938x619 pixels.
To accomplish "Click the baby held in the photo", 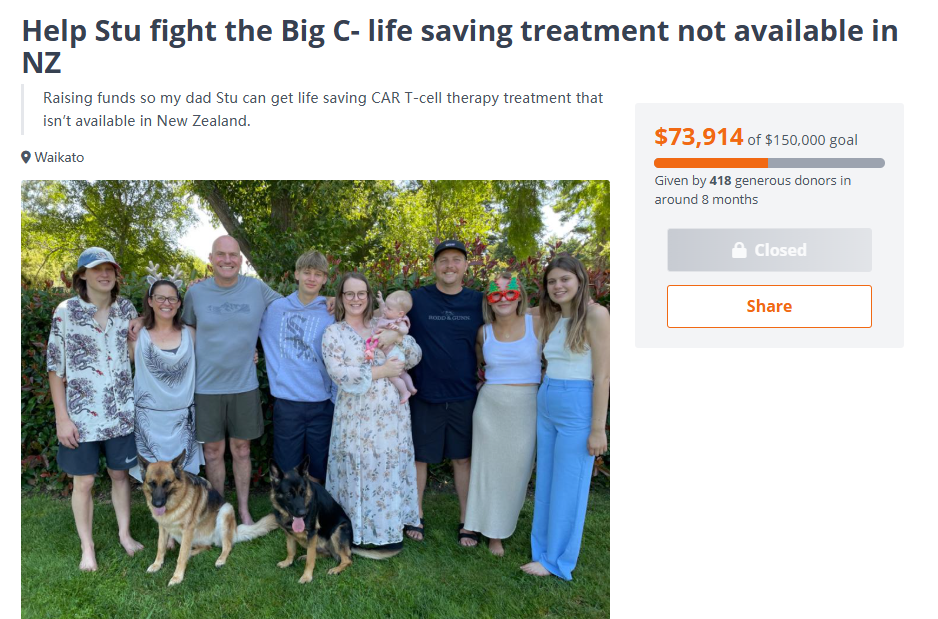I will (392, 341).
